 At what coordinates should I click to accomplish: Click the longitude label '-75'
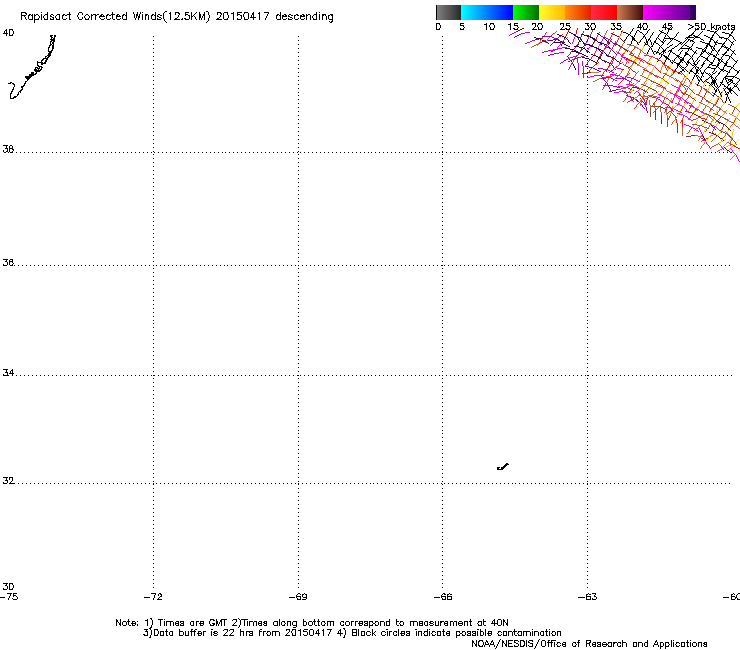click(9, 597)
